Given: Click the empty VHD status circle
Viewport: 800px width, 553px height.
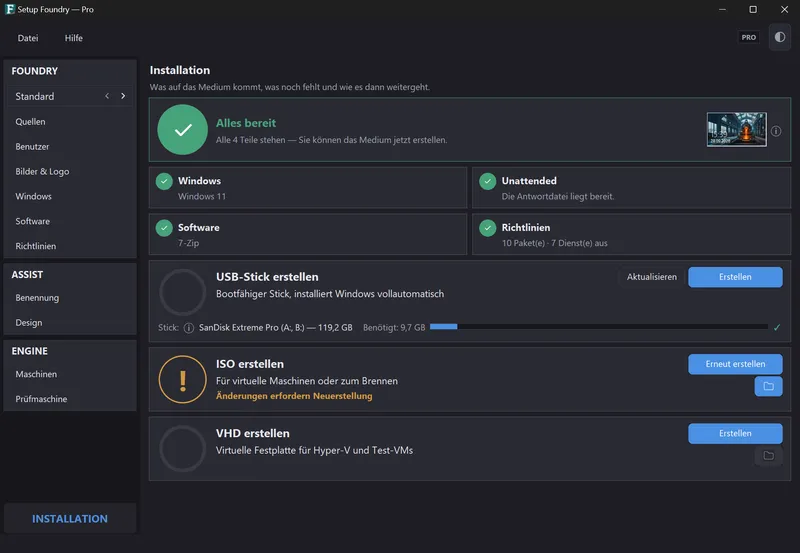Looking at the screenshot, I should (183, 449).
